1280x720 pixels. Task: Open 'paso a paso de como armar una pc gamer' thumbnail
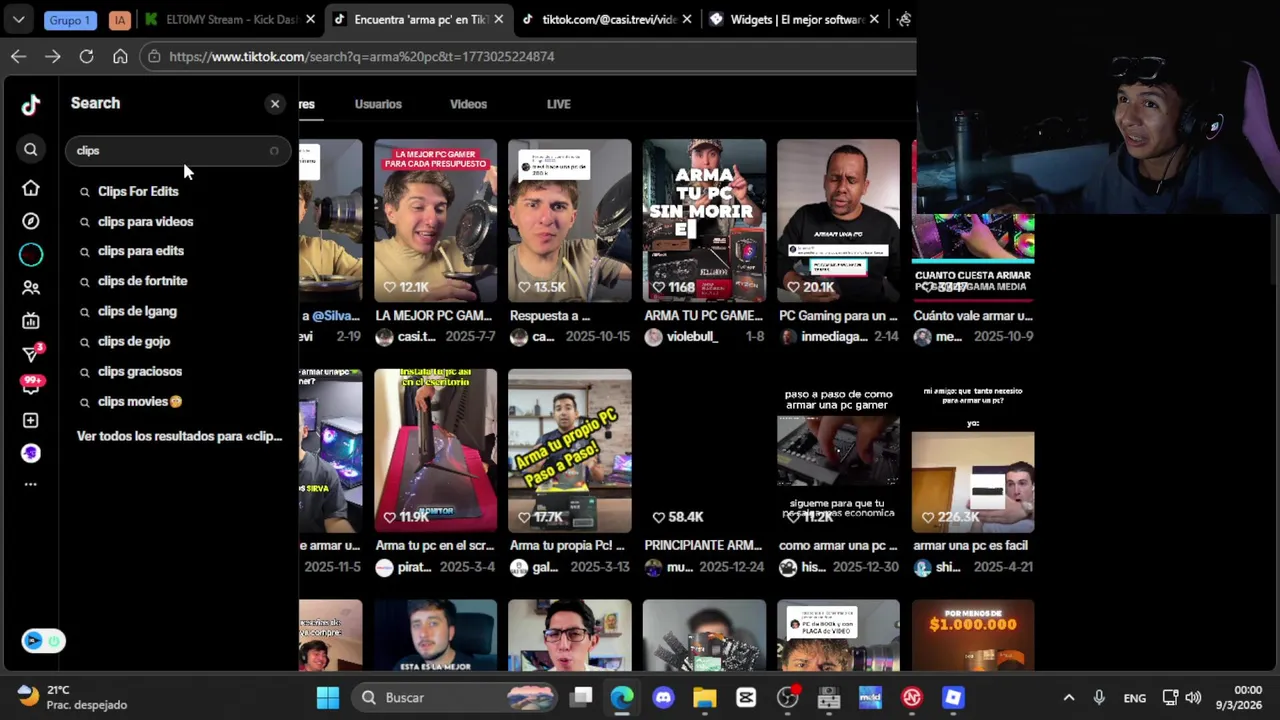point(838,450)
